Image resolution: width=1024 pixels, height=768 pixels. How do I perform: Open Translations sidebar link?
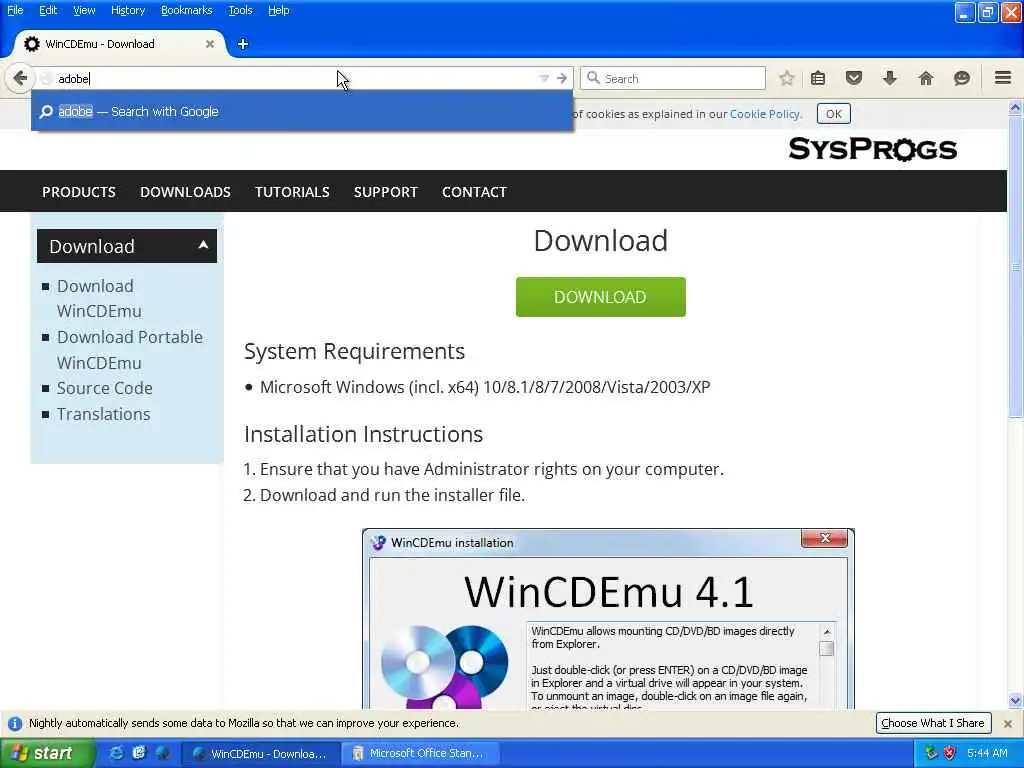coord(103,414)
